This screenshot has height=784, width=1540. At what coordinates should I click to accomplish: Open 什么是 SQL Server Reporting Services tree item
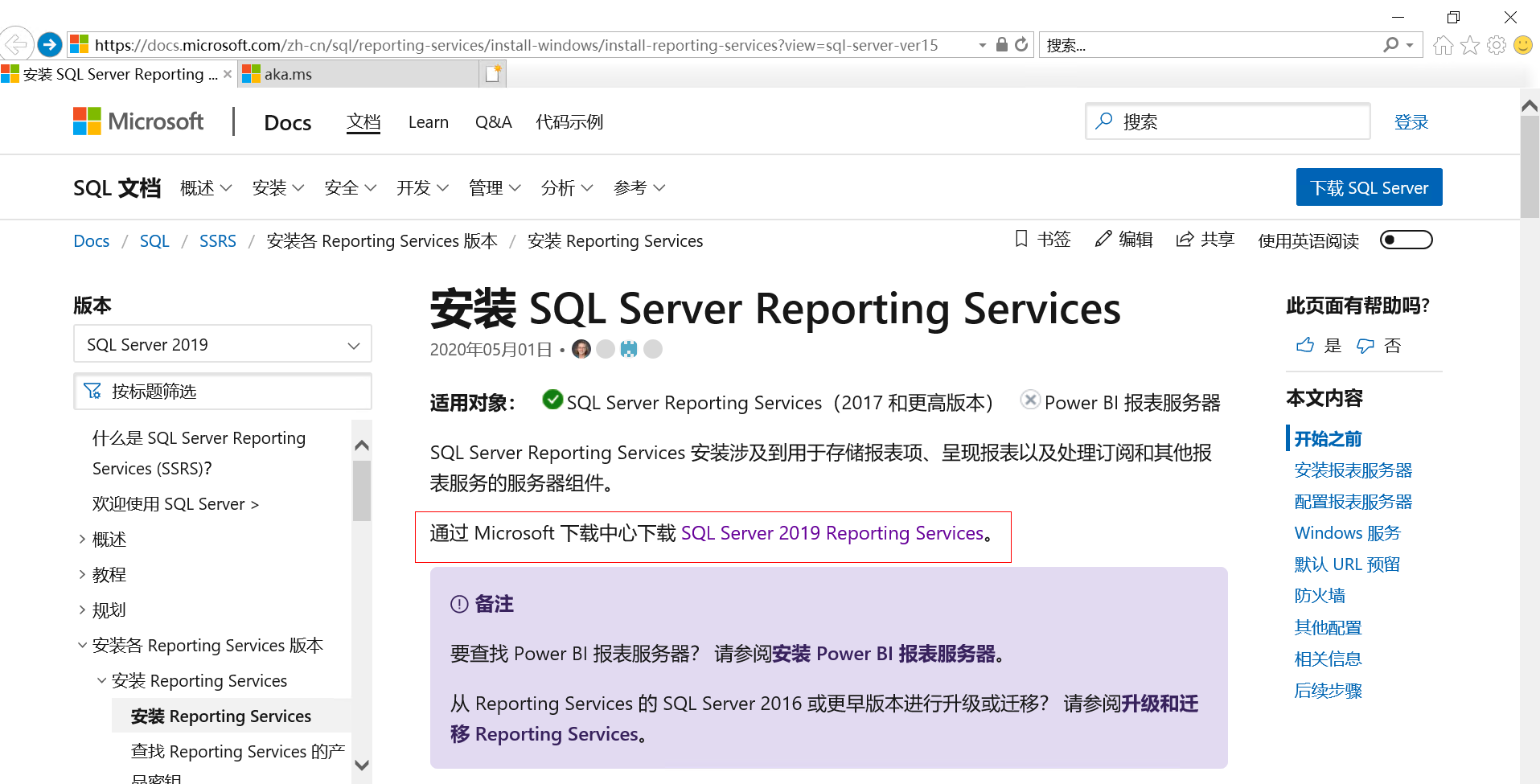tap(199, 454)
